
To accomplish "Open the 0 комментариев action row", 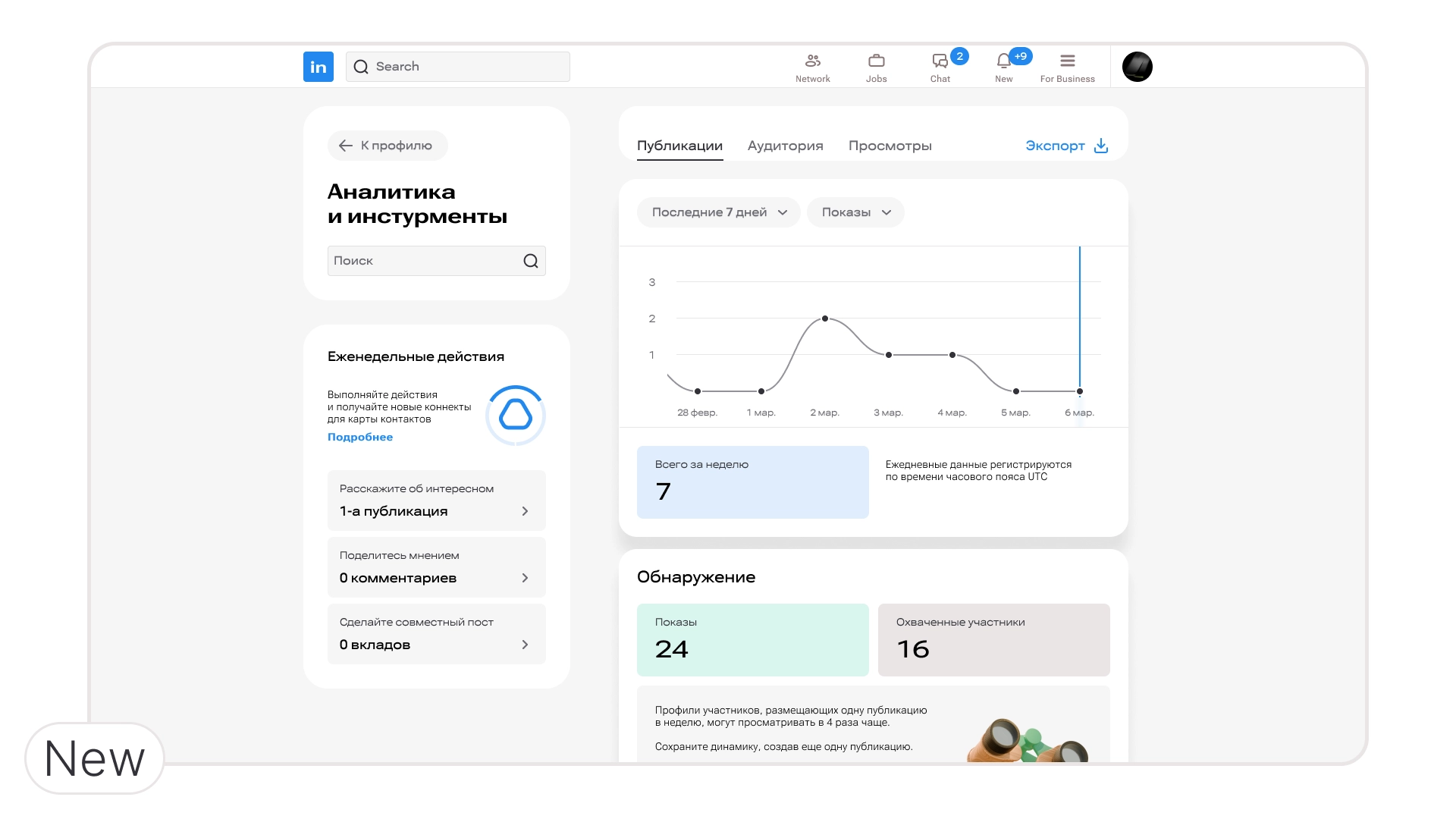I will (x=436, y=567).
